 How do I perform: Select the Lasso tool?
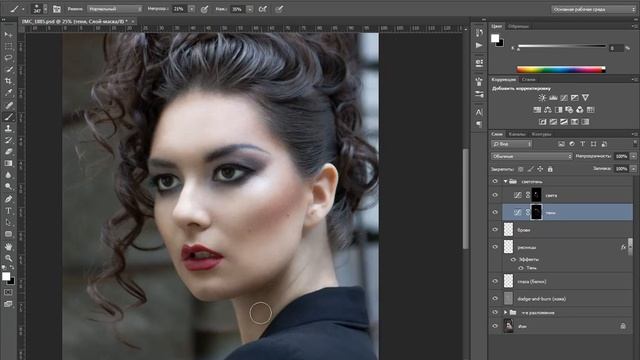pyautogui.click(x=8, y=58)
